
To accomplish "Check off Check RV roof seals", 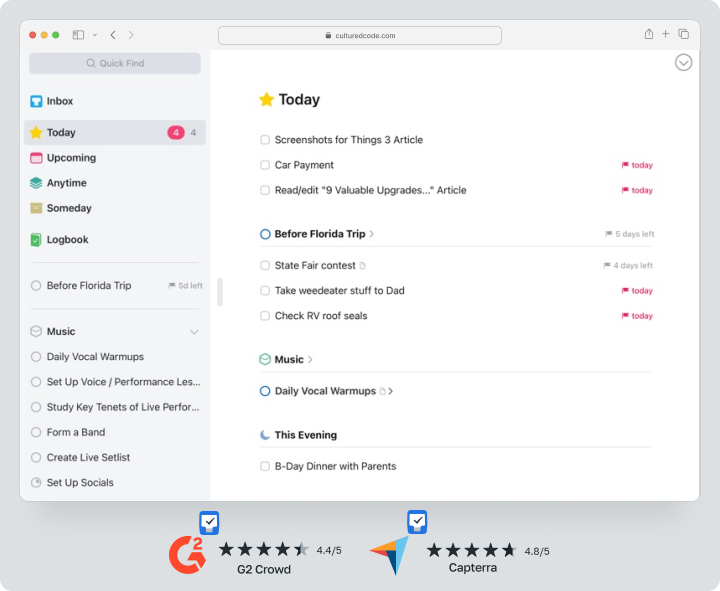I will [x=265, y=316].
